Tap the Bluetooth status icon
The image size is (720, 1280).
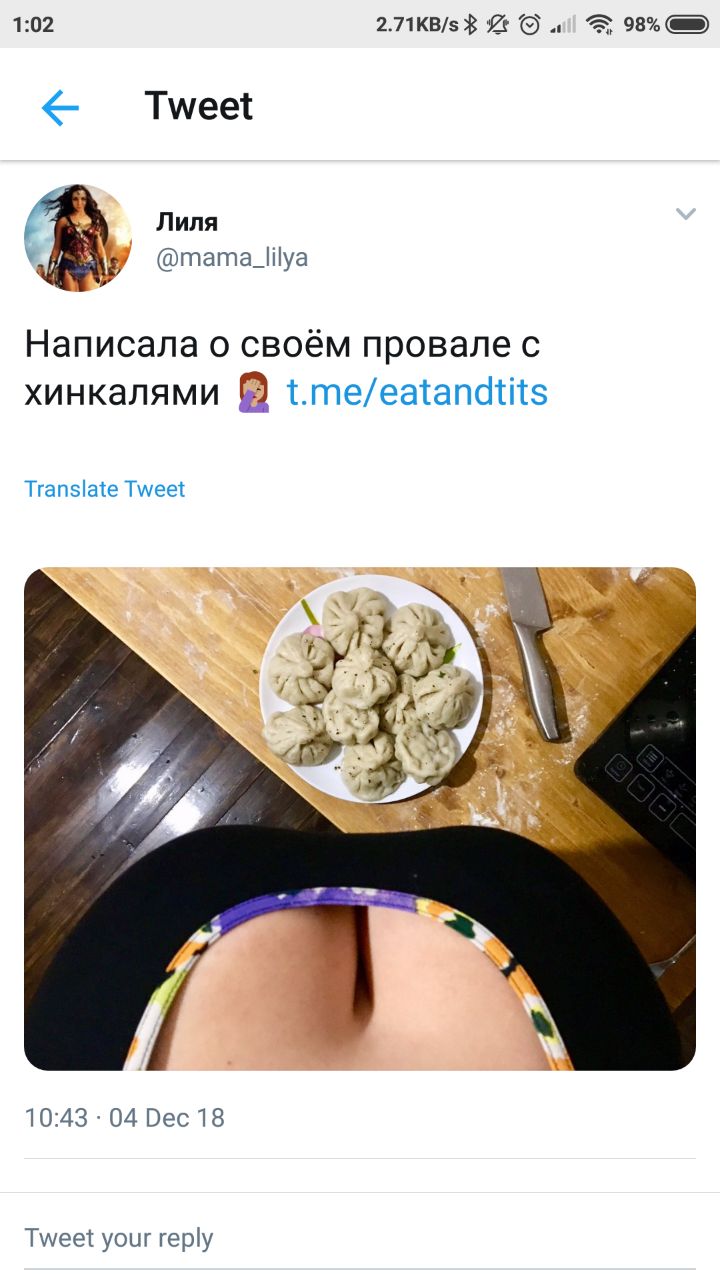pyautogui.click(x=471, y=24)
